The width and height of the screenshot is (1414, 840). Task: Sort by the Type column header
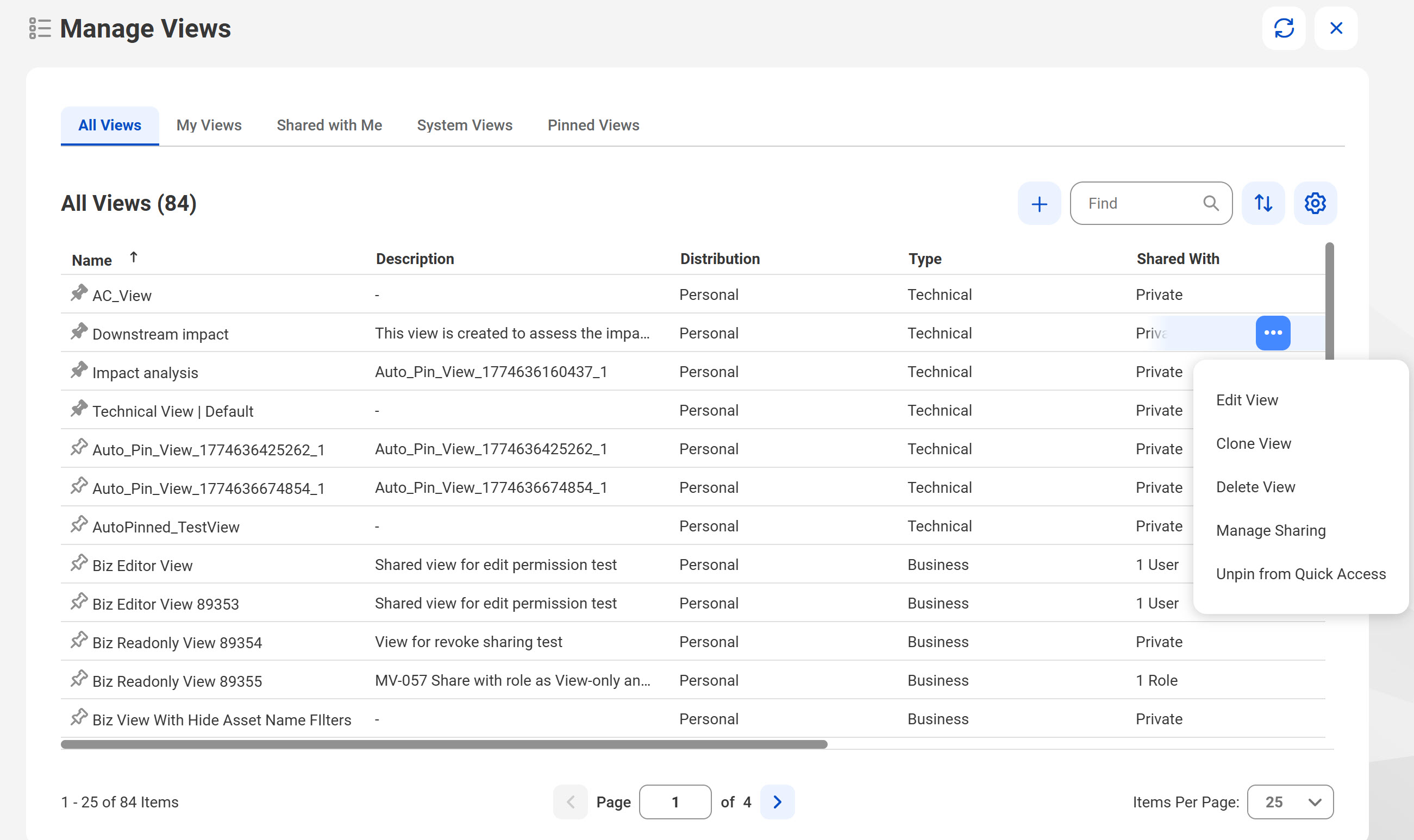[x=925, y=259]
